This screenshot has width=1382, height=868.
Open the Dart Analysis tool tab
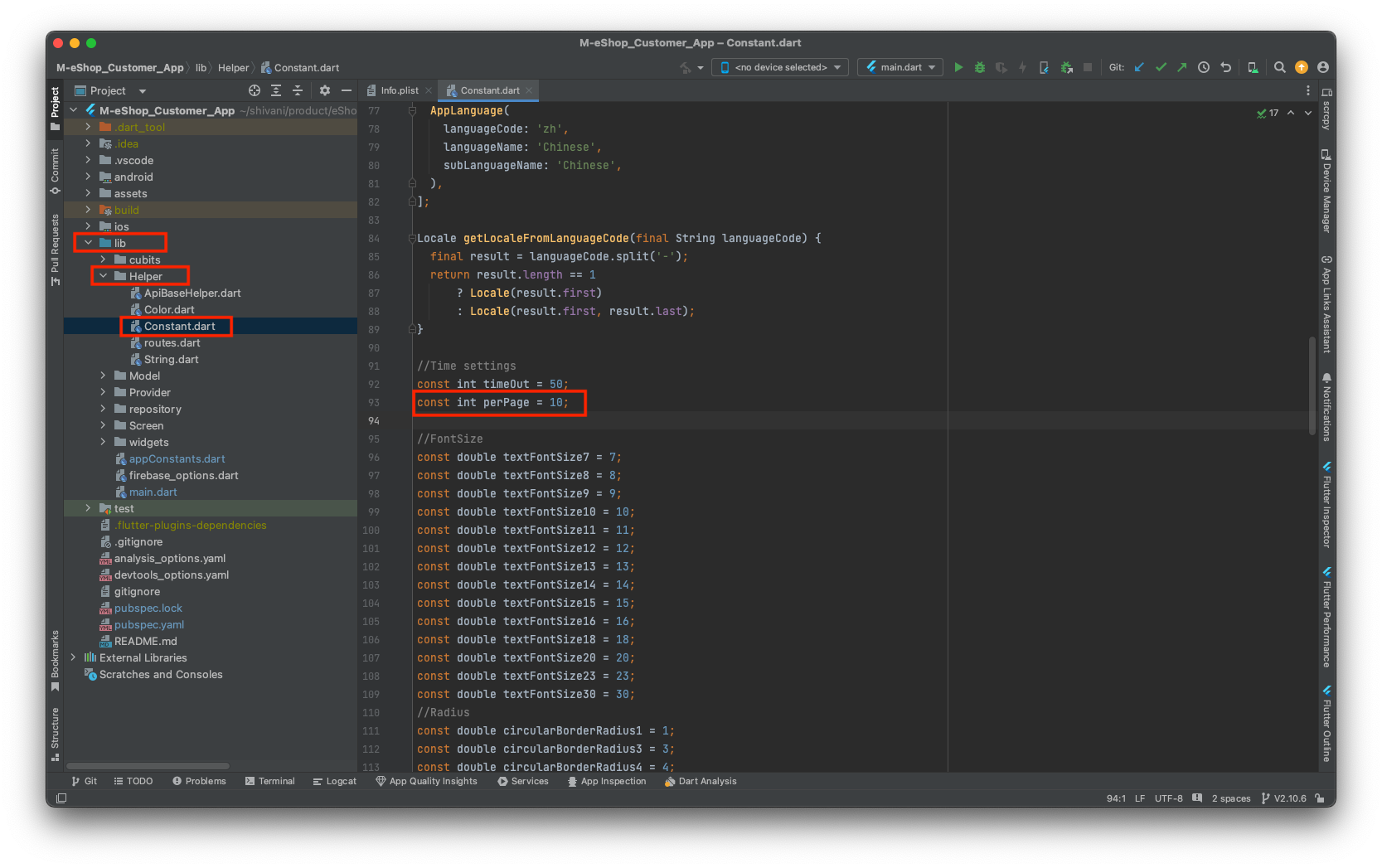pyautogui.click(x=701, y=781)
